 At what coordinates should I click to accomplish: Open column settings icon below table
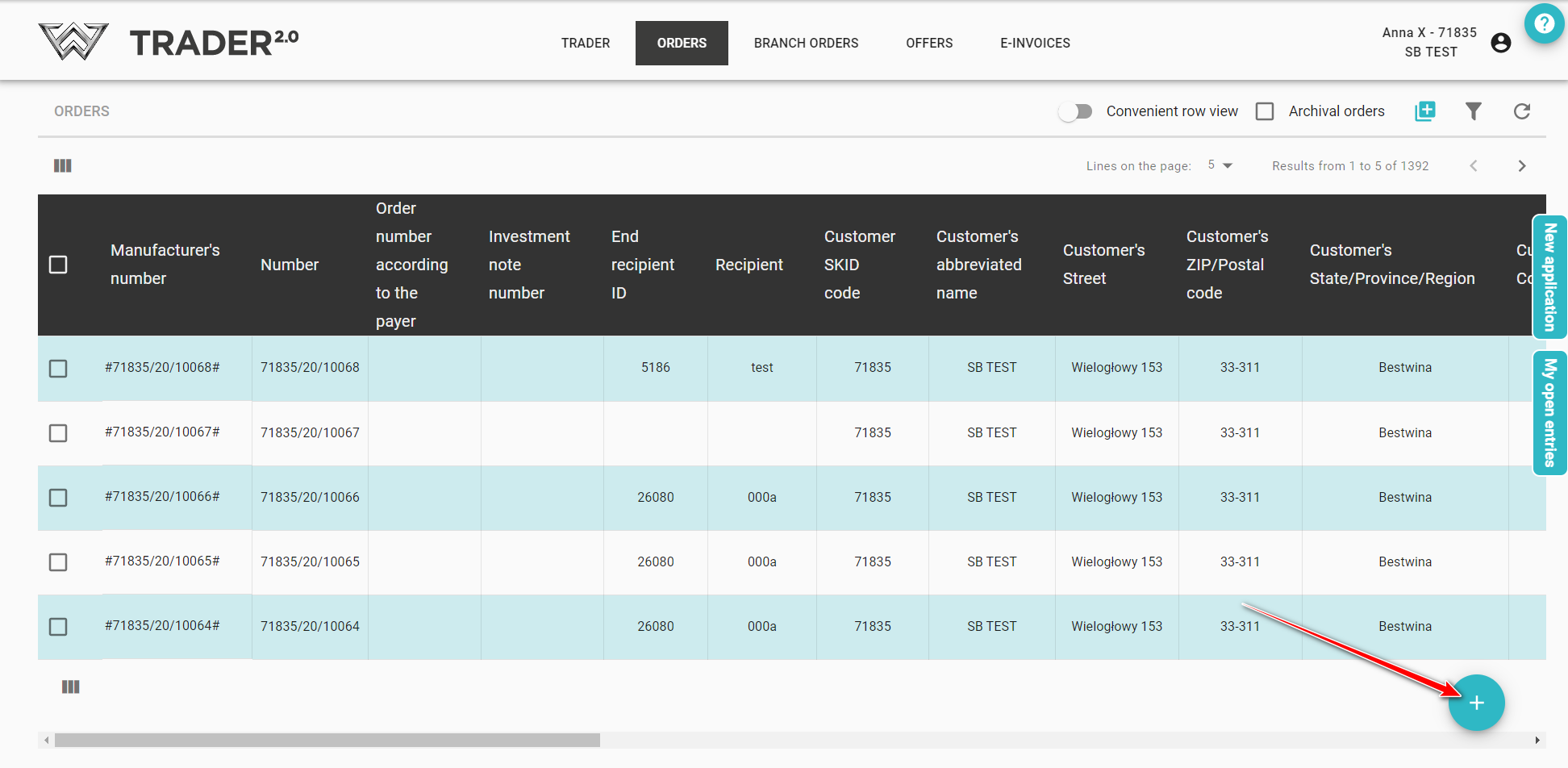[x=71, y=687]
